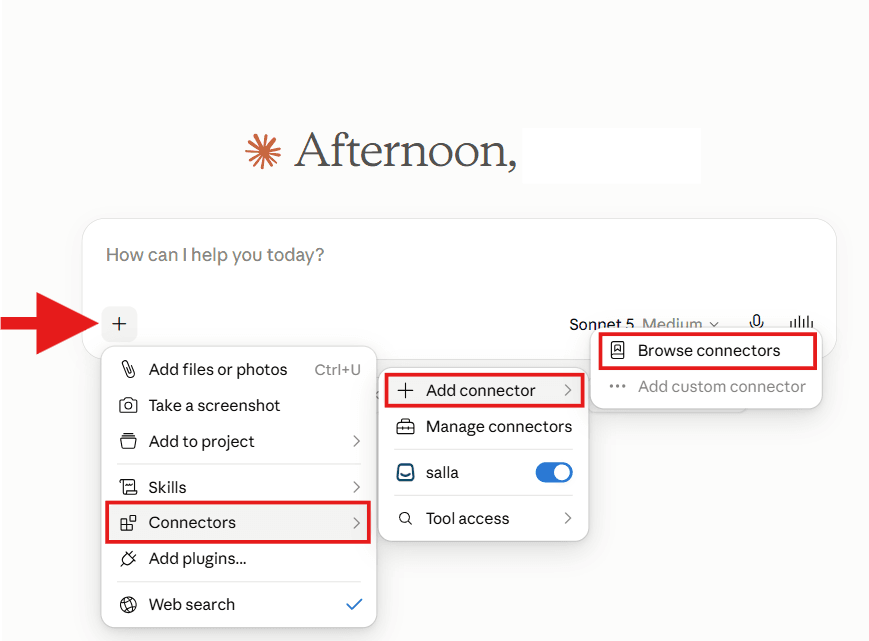Open voice mode waveform icon
This screenshot has height=641, width=869.
click(x=801, y=322)
